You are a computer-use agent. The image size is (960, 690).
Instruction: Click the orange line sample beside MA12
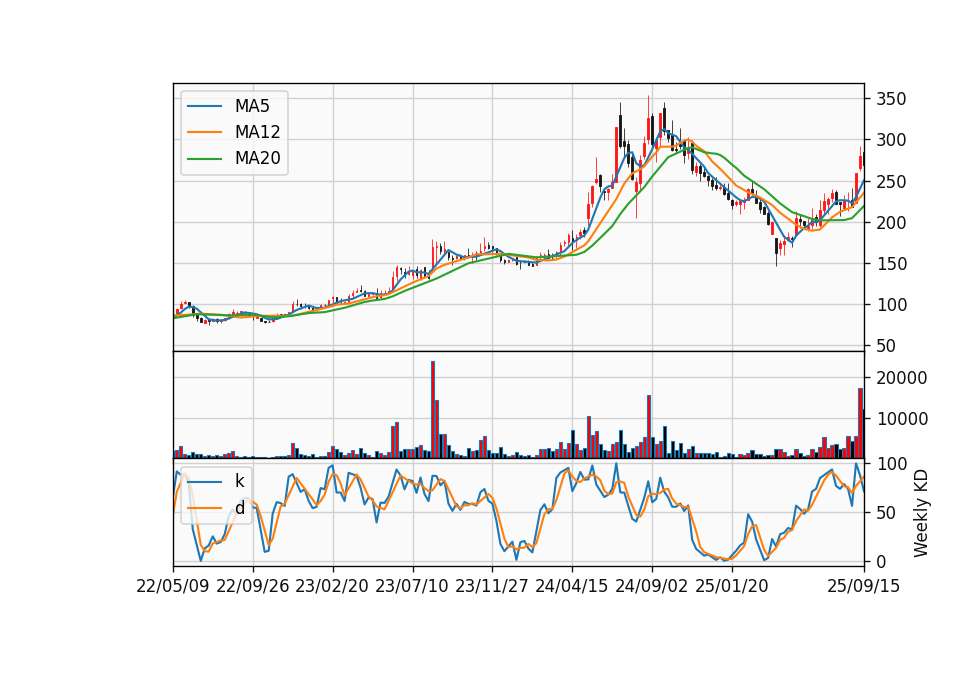[x=204, y=132]
